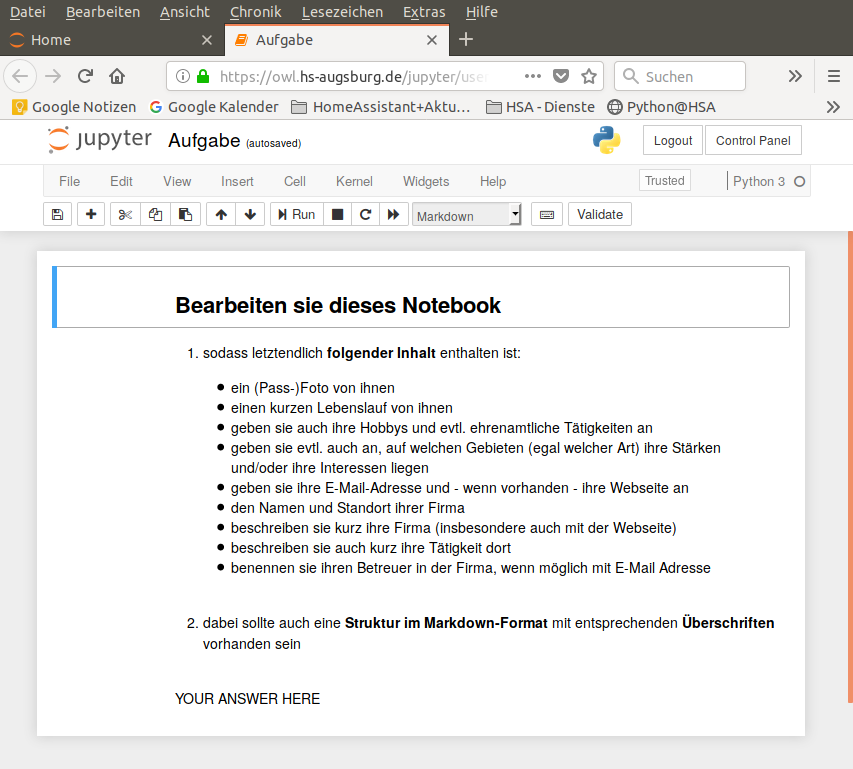This screenshot has width=853, height=769.
Task: Click the Logout button
Action: click(673, 140)
